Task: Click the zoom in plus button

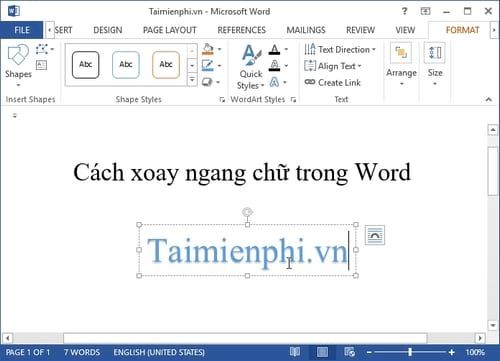Action: point(452,352)
